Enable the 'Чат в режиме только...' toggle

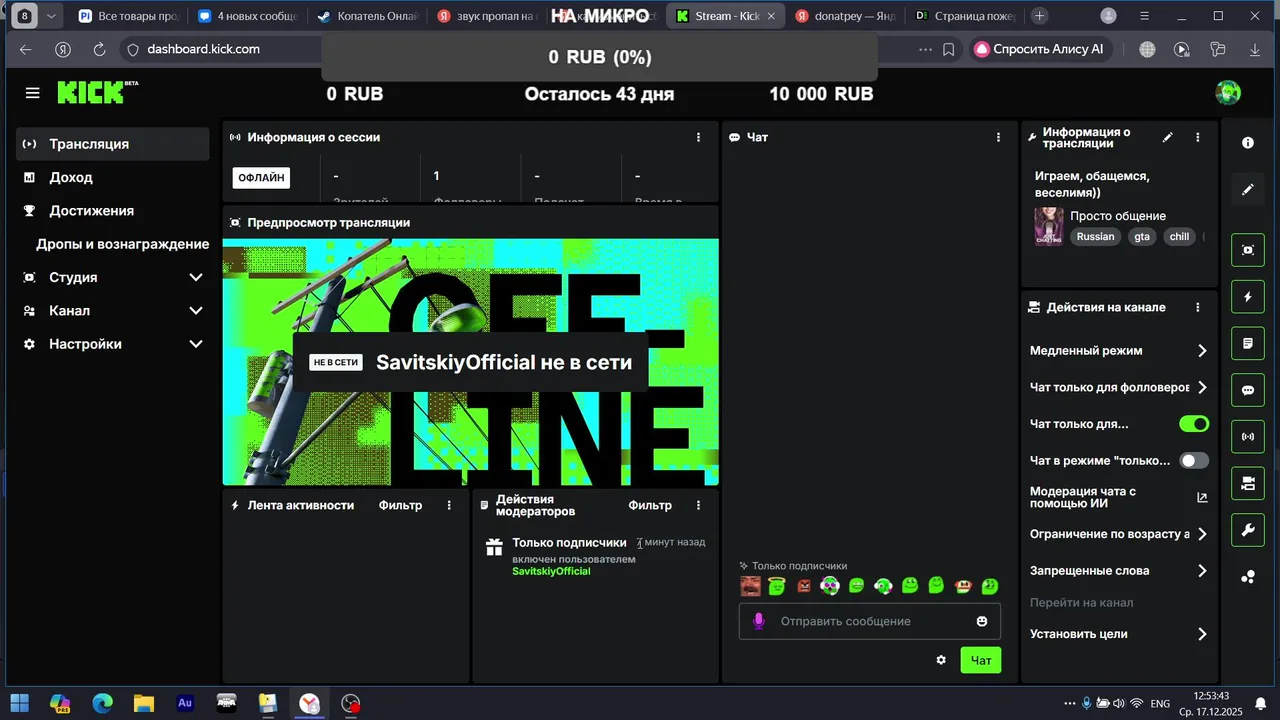pyautogui.click(x=1194, y=461)
